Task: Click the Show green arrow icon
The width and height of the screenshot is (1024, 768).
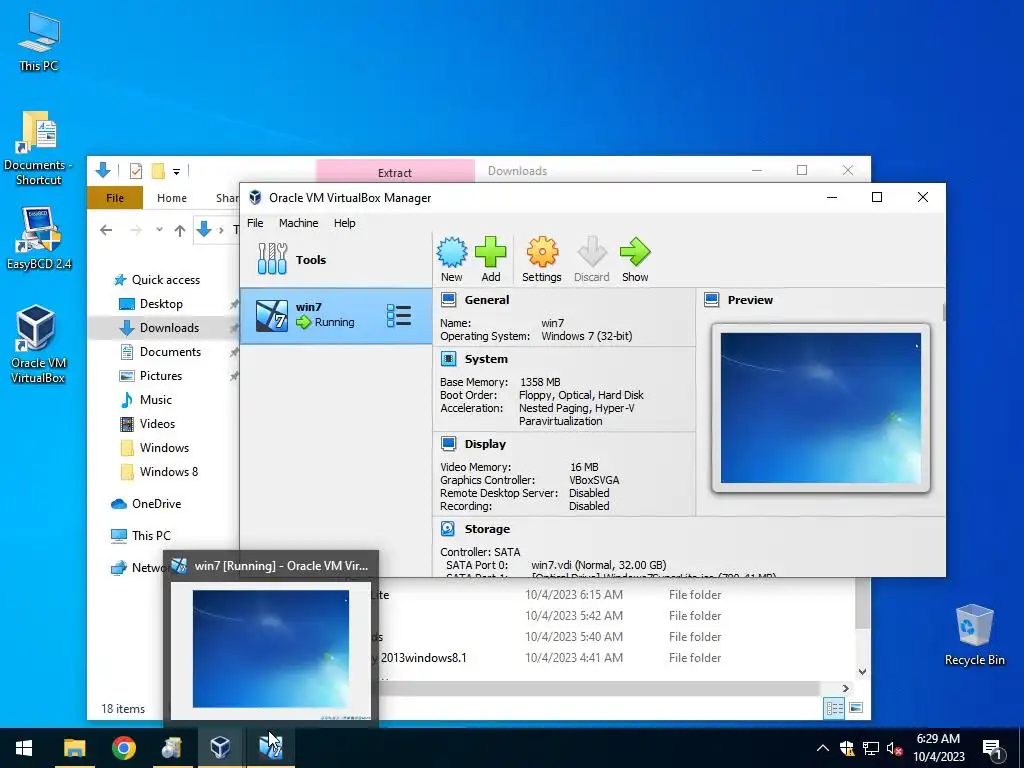Action: click(635, 259)
